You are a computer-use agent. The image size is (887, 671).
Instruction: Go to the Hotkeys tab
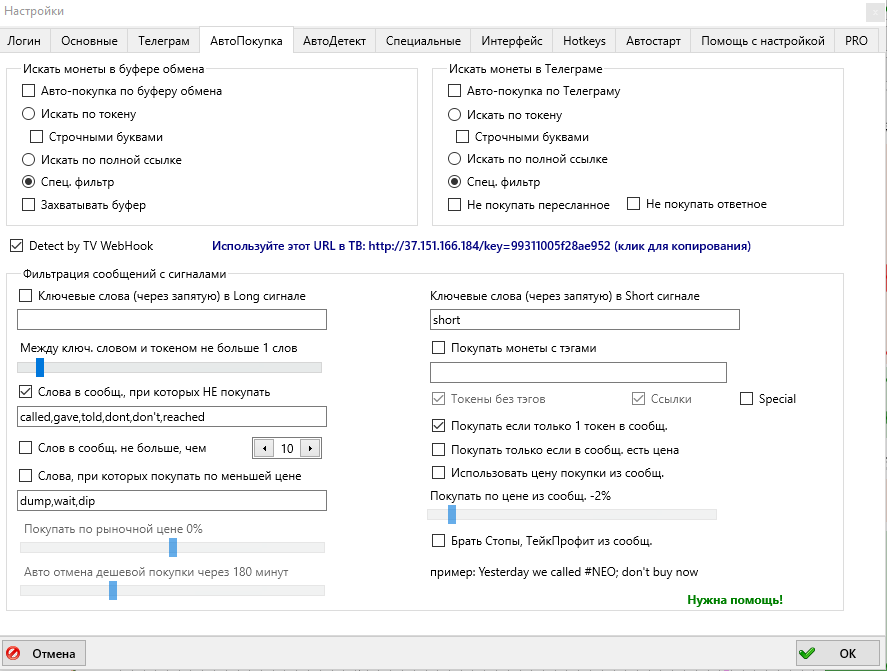point(584,41)
